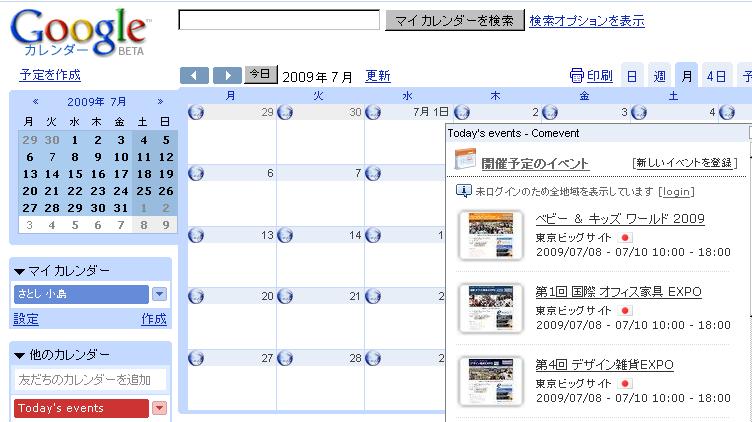Screen dimensions: 752x422
Task: Click the Google カレンダー logo
Action: click(80, 32)
